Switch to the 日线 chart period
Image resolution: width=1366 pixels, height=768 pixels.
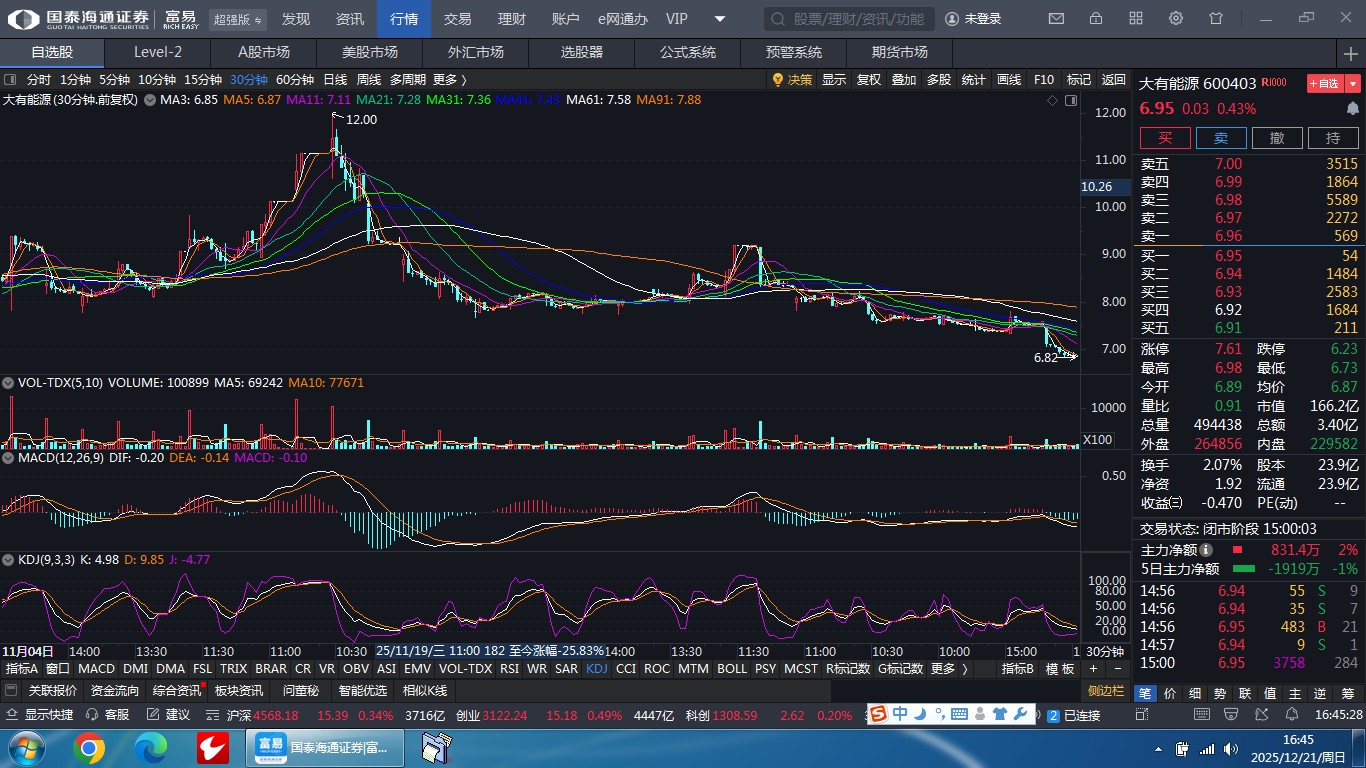pyautogui.click(x=335, y=80)
